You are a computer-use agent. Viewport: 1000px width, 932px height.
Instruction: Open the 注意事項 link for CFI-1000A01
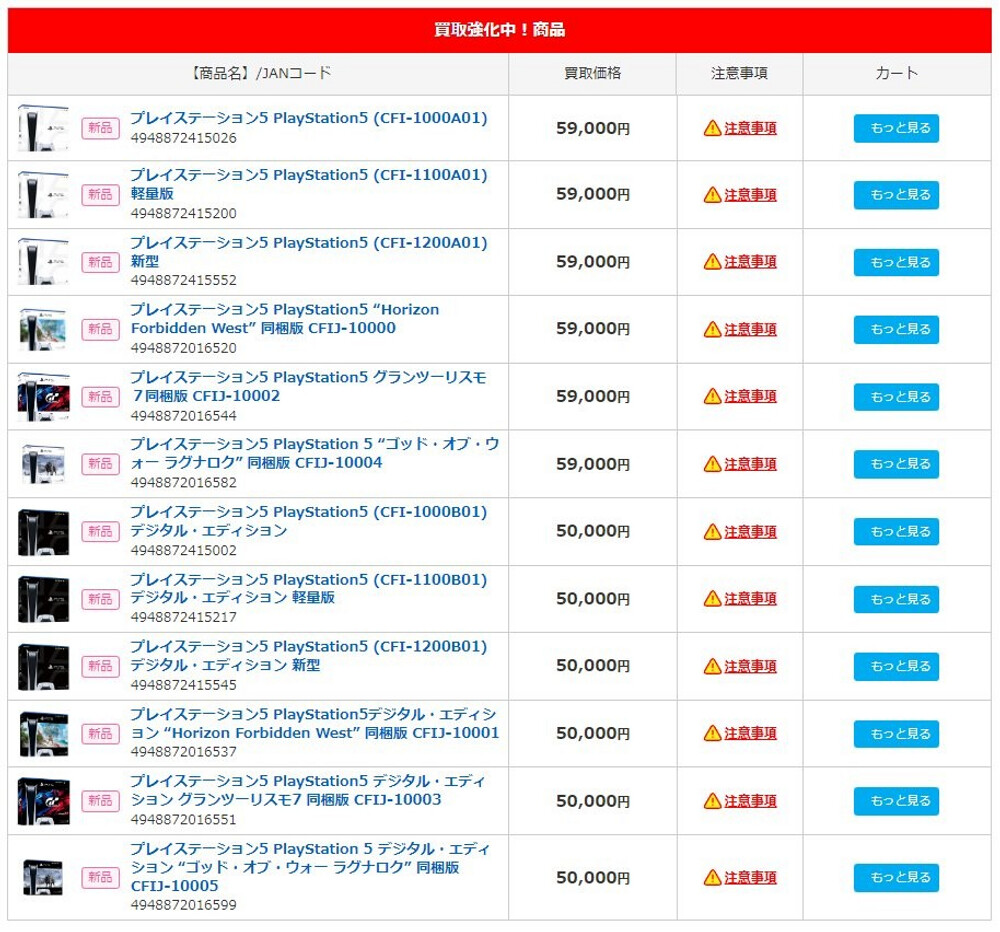pos(750,128)
